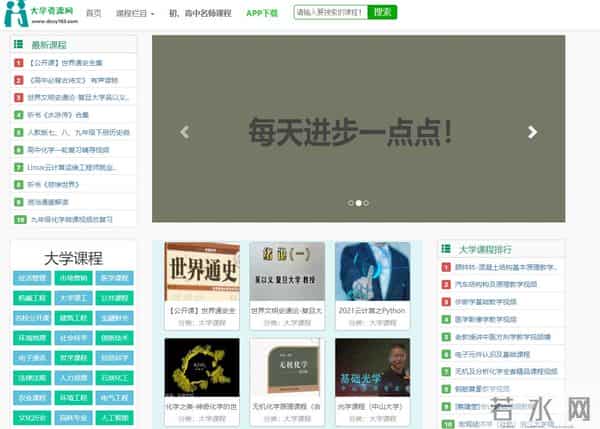Viewport: 600px width, 429px height.
Task: Click green rank 5 badge in 最新课程 list
Action: [18, 132]
